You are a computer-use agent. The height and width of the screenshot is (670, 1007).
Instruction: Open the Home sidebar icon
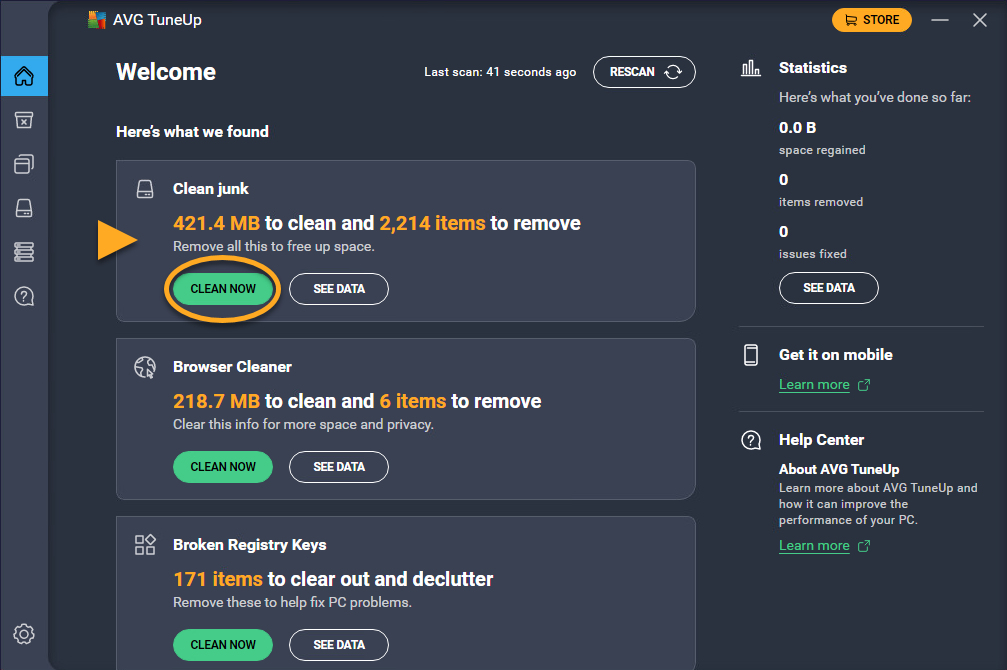pyautogui.click(x=24, y=76)
